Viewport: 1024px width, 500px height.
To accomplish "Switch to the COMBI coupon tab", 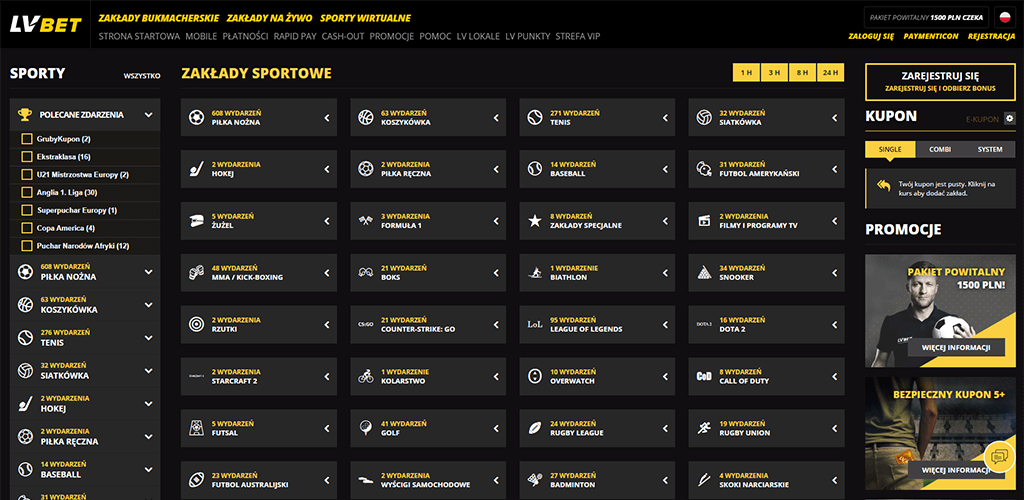I will (939, 149).
